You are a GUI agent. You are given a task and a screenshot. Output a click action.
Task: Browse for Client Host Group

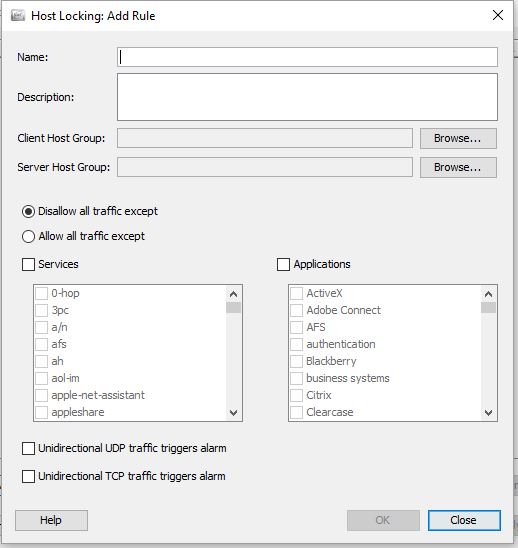coord(458,138)
